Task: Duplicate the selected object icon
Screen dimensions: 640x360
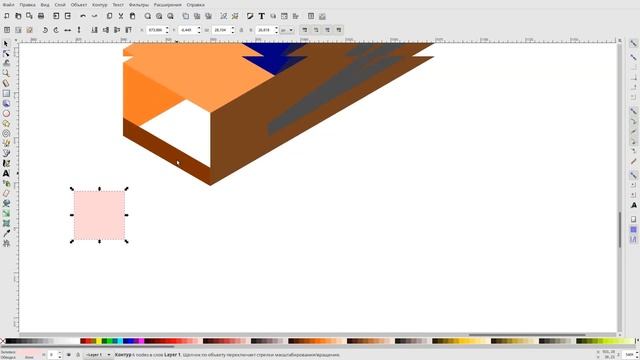Action: 186,16
